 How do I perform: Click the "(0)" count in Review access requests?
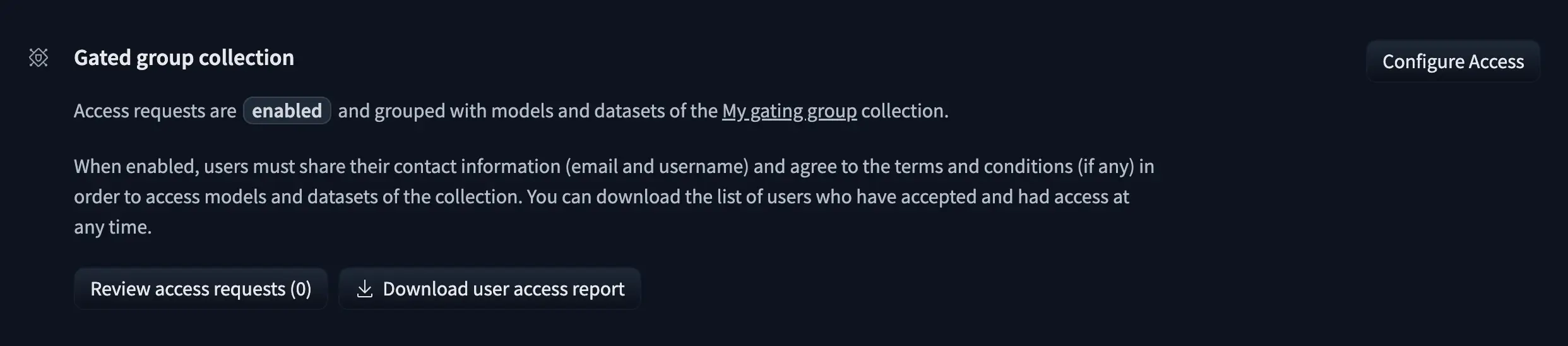tap(300, 289)
